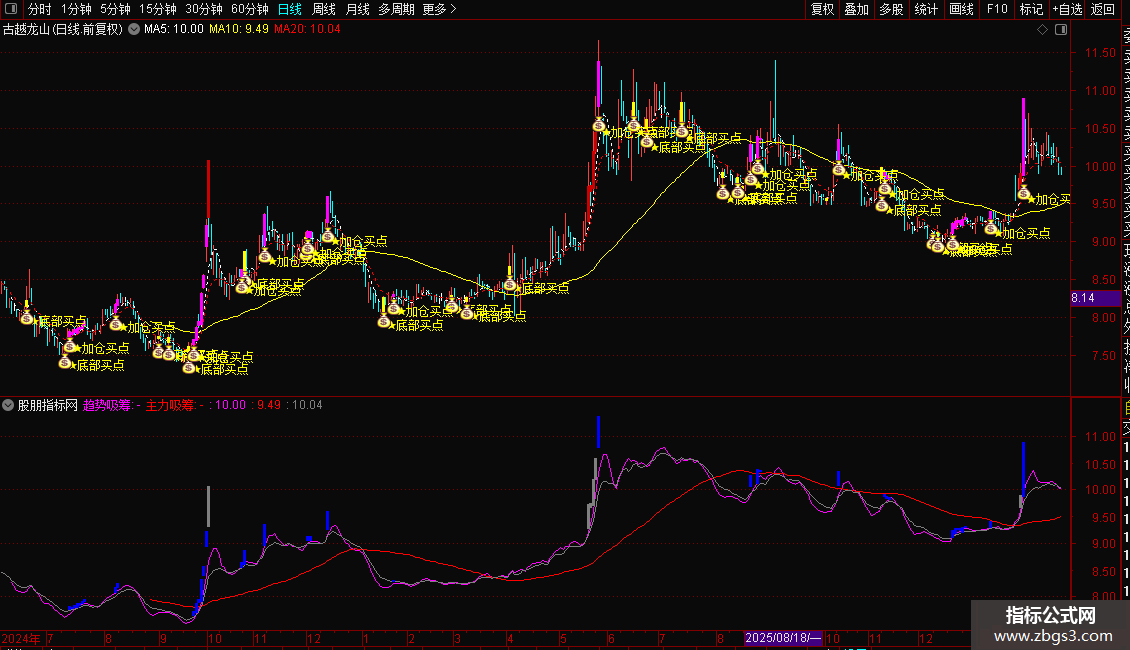Click the MA10: 9.49 indicator label
Viewport: 1130px width, 650px height.
(x=239, y=30)
